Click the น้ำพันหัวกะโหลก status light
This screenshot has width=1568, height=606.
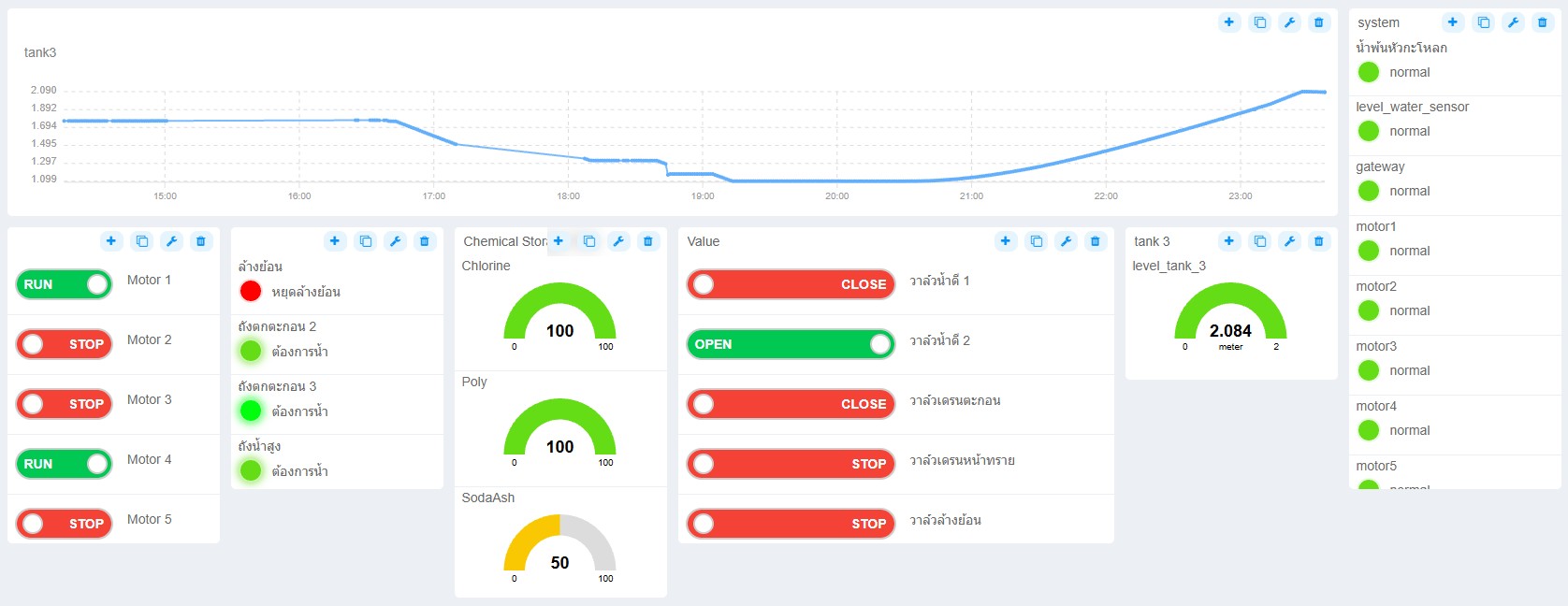(1369, 72)
